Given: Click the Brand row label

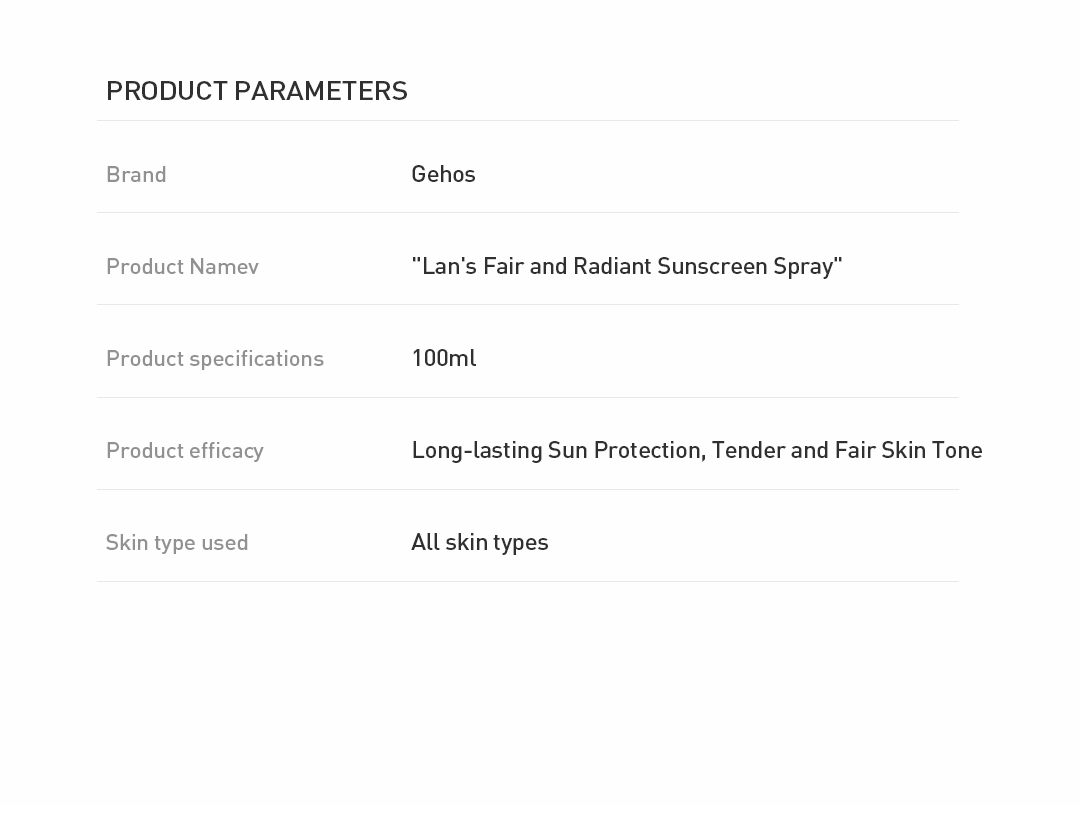Looking at the screenshot, I should coord(136,174).
